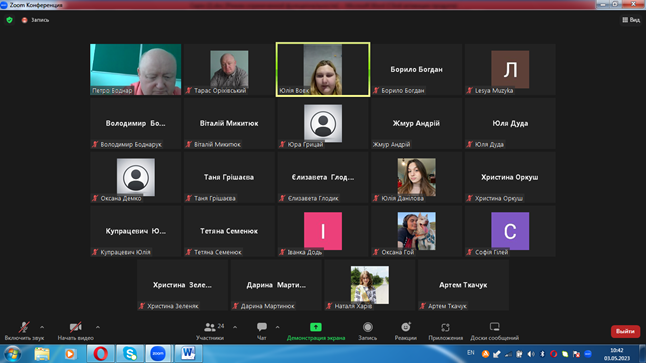This screenshot has height=364, width=647.
Task: Expand the arrow next to Chat
Action: tap(277, 327)
